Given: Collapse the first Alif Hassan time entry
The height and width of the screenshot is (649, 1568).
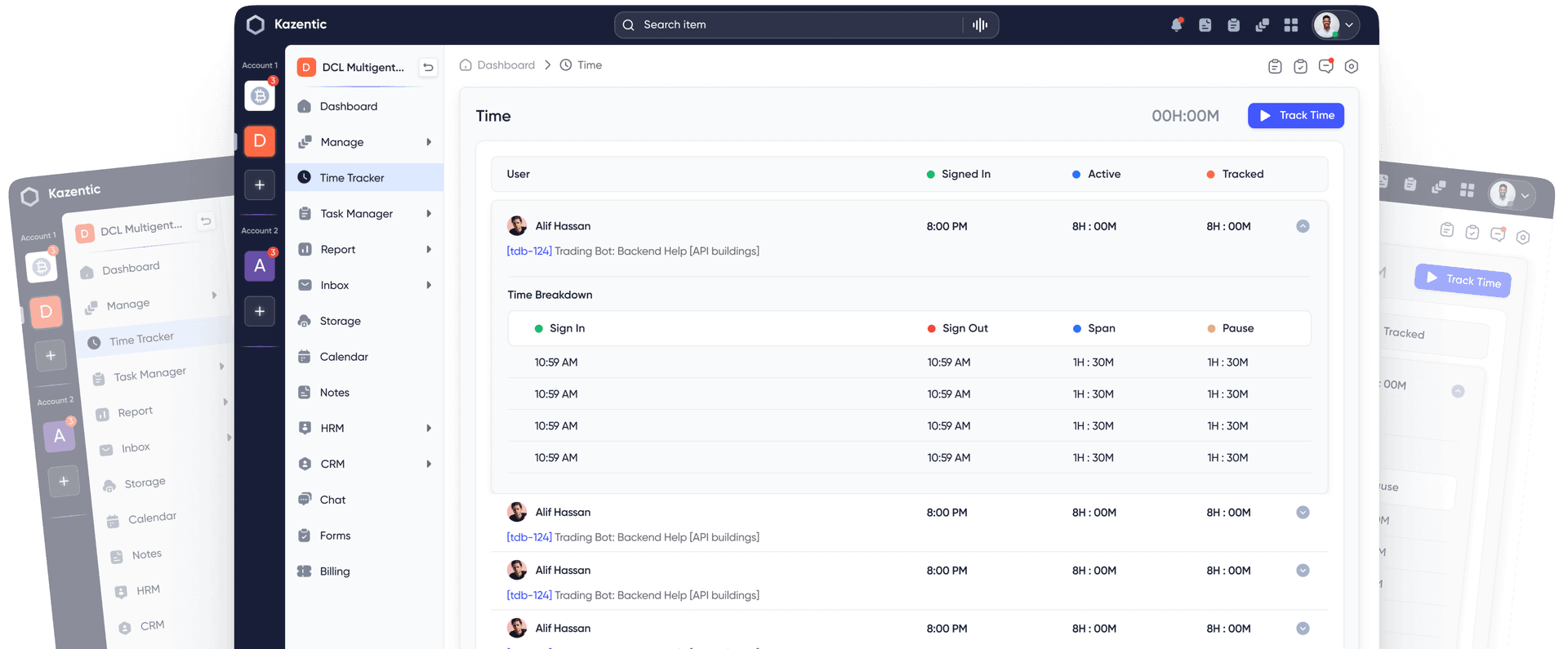Looking at the screenshot, I should point(1303,226).
